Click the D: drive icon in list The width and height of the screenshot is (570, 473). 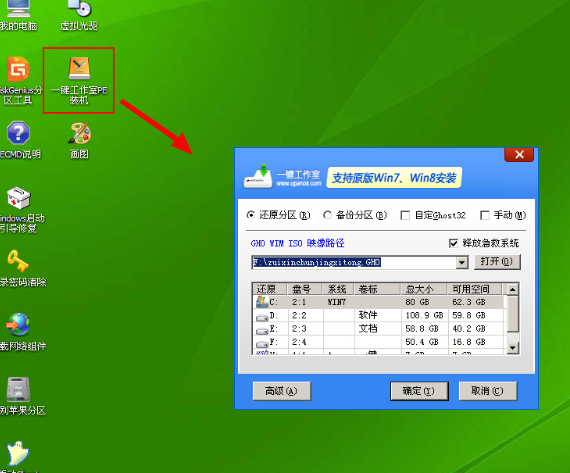(x=262, y=317)
